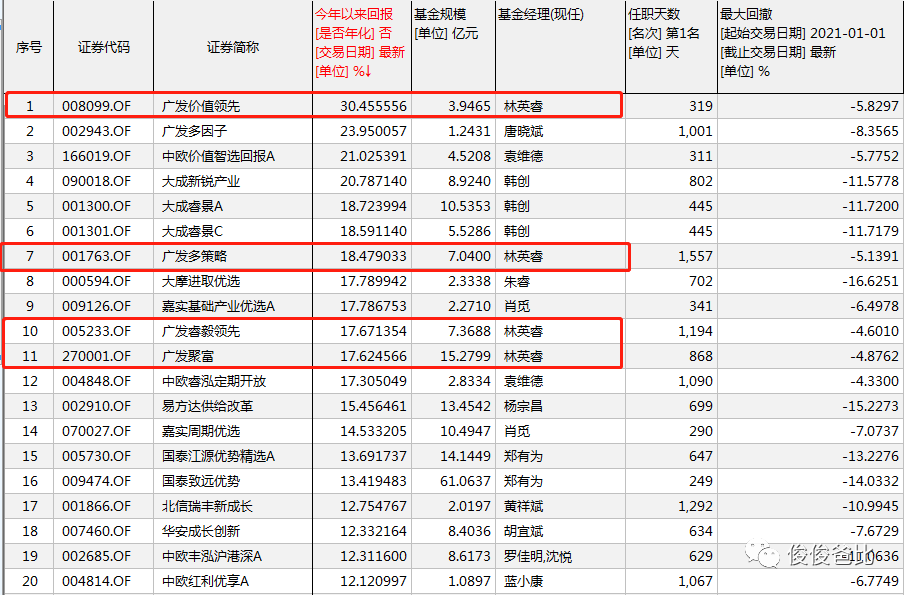Select security code 001301.OF
Viewport: 904px width, 595px height.
[x=96, y=231]
